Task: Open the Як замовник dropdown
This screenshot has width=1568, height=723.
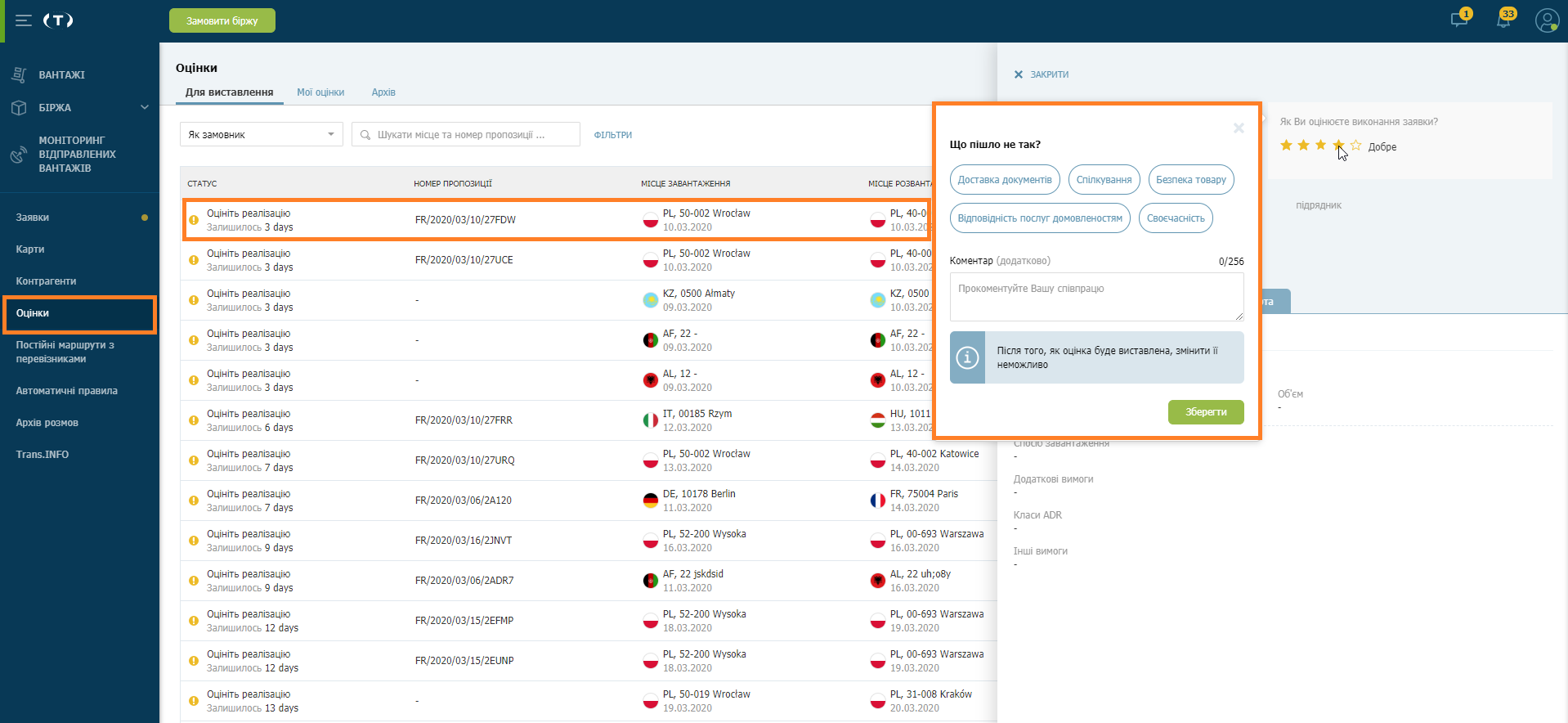Action: click(x=262, y=135)
